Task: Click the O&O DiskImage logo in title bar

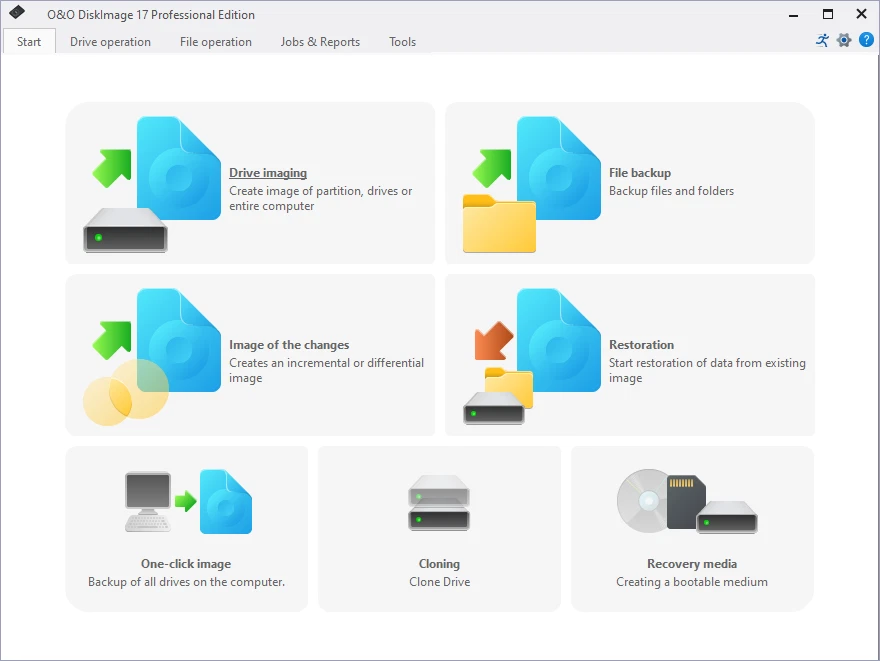Action: click(17, 13)
